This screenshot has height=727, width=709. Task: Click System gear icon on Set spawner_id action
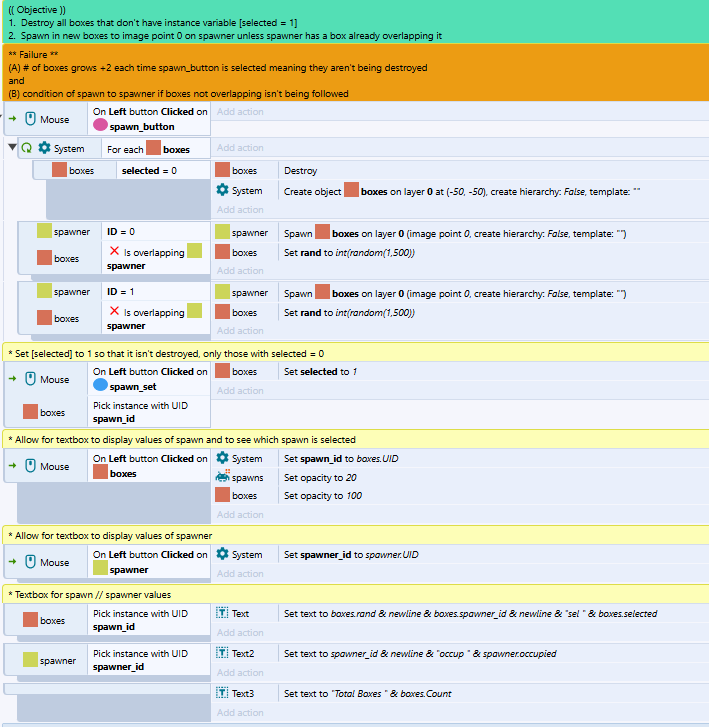223,554
